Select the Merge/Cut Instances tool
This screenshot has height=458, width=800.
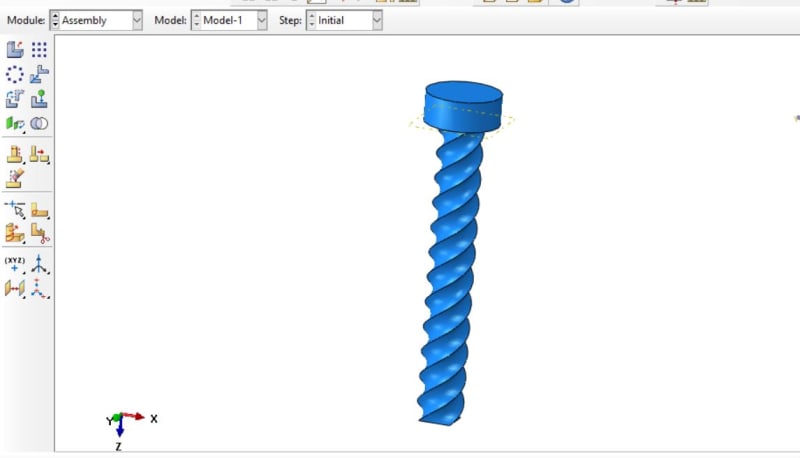coord(39,123)
